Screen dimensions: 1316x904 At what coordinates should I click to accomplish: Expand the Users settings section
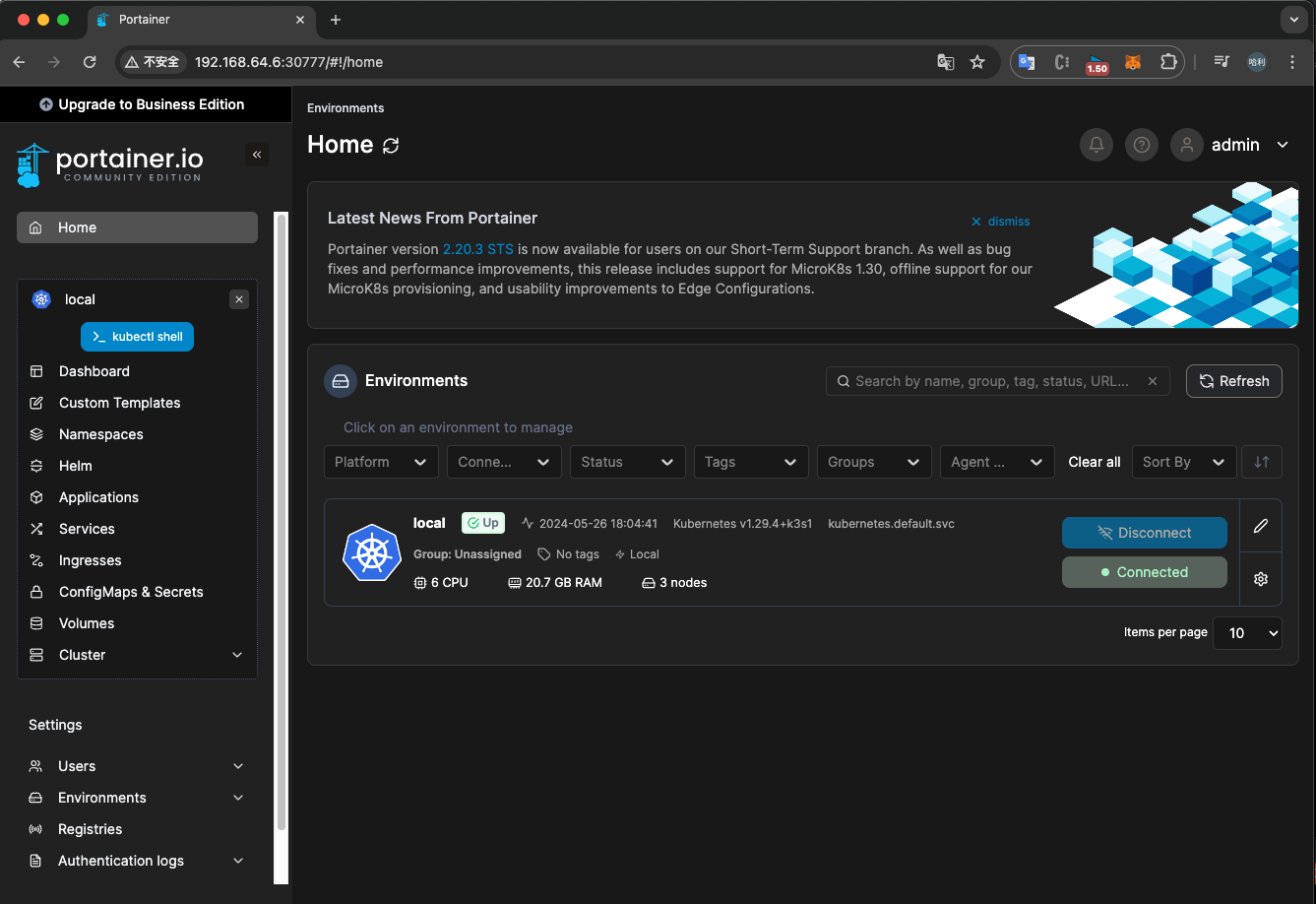(x=238, y=766)
